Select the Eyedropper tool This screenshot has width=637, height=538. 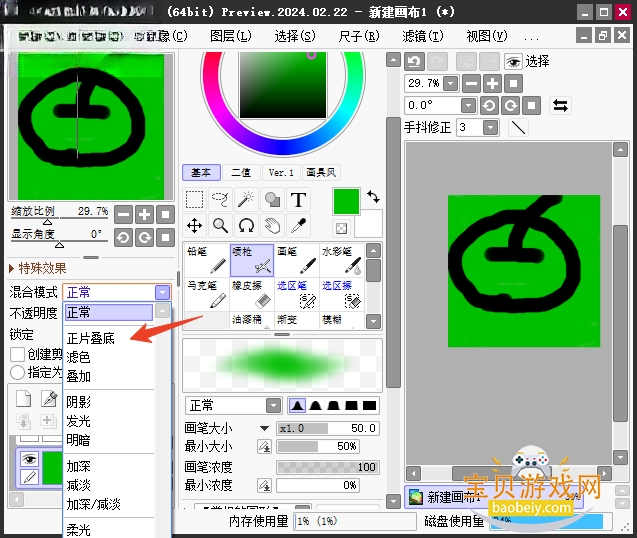tap(298, 226)
